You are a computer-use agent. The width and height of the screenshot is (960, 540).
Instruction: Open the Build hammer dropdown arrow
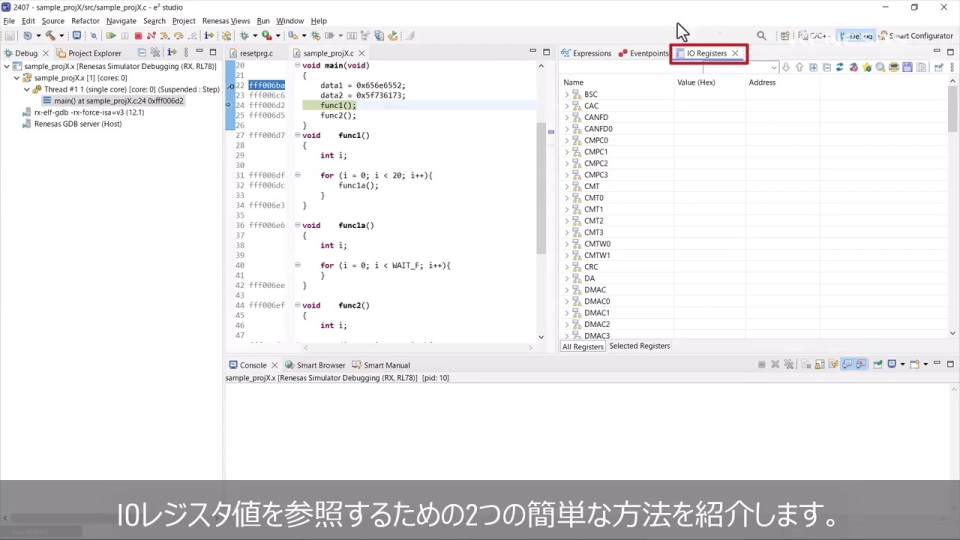pyautogui.click(x=61, y=36)
